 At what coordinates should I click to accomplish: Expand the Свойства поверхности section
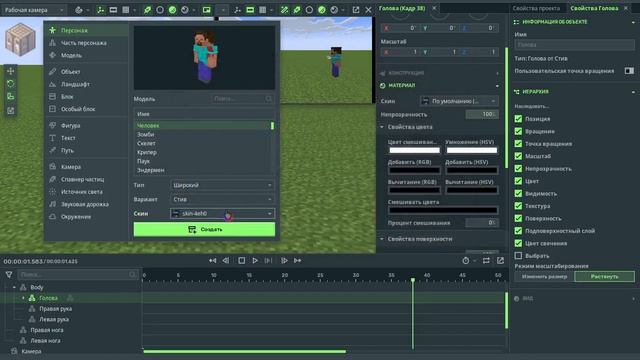tap(382, 239)
